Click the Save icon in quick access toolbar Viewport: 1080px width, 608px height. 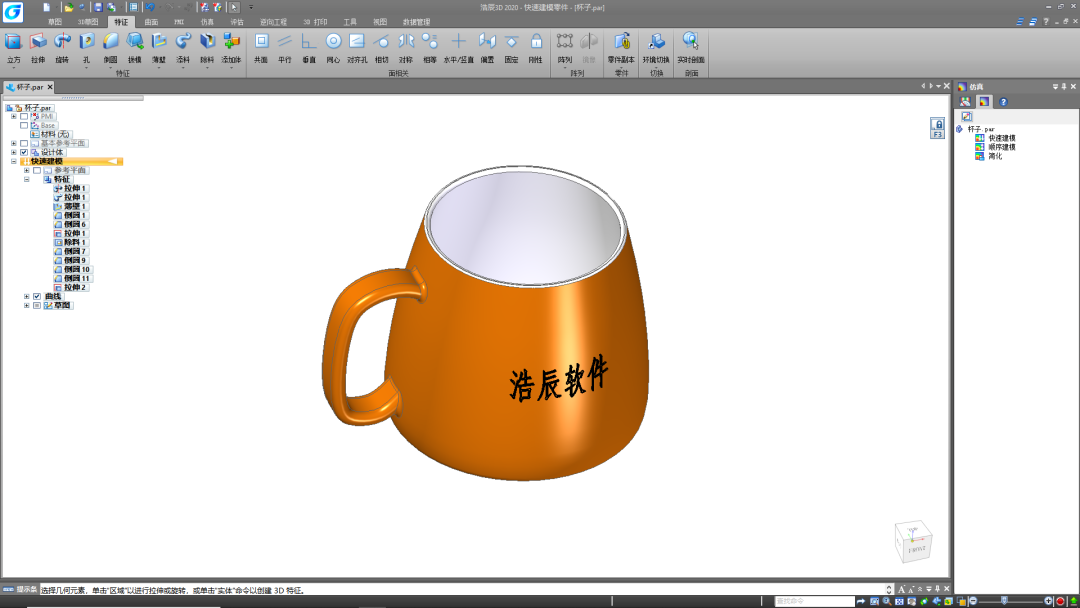point(98,8)
